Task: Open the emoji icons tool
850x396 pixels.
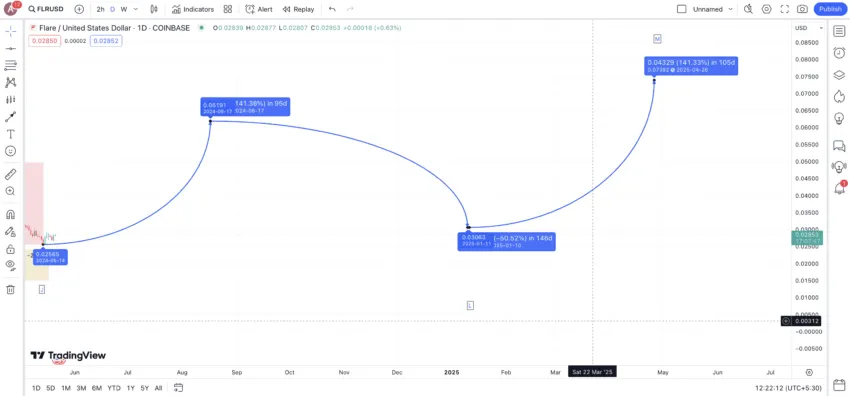Action: (x=10, y=151)
